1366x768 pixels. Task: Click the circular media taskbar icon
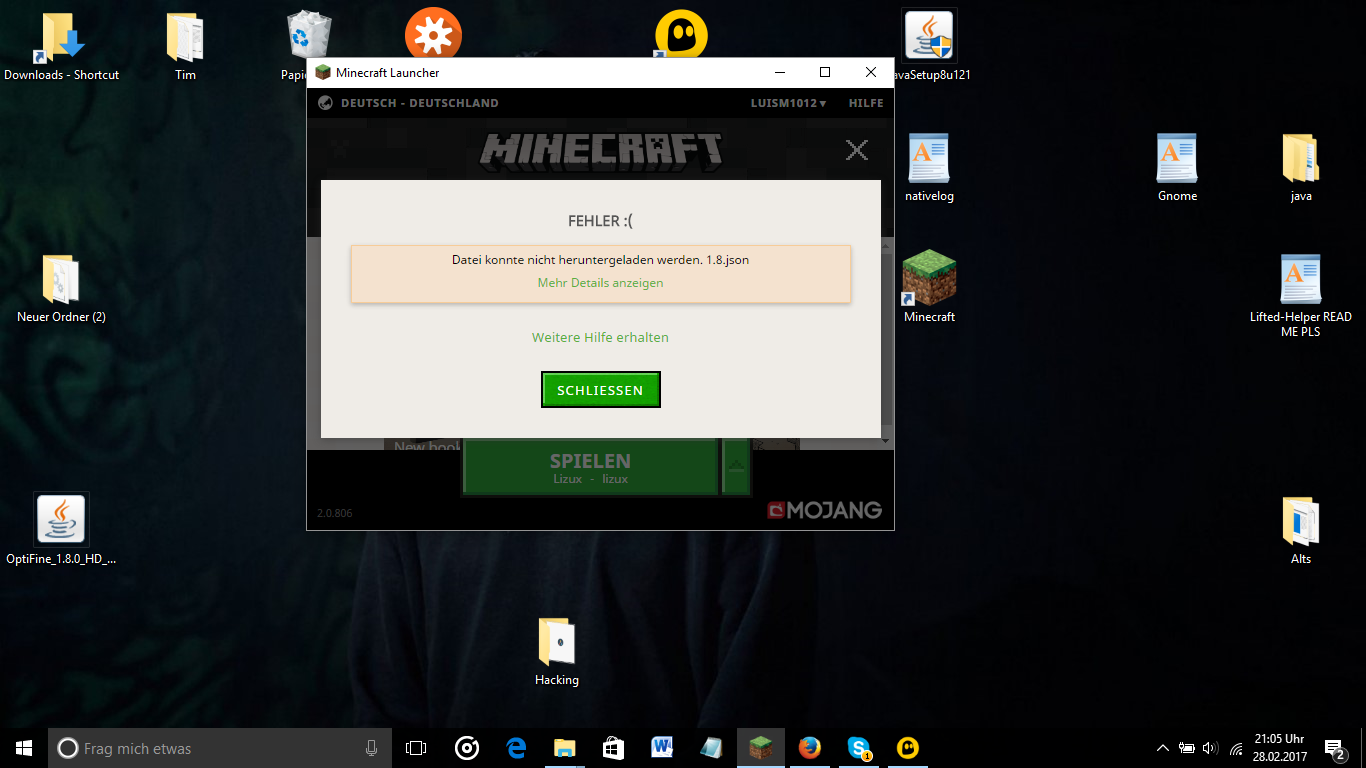click(x=467, y=748)
